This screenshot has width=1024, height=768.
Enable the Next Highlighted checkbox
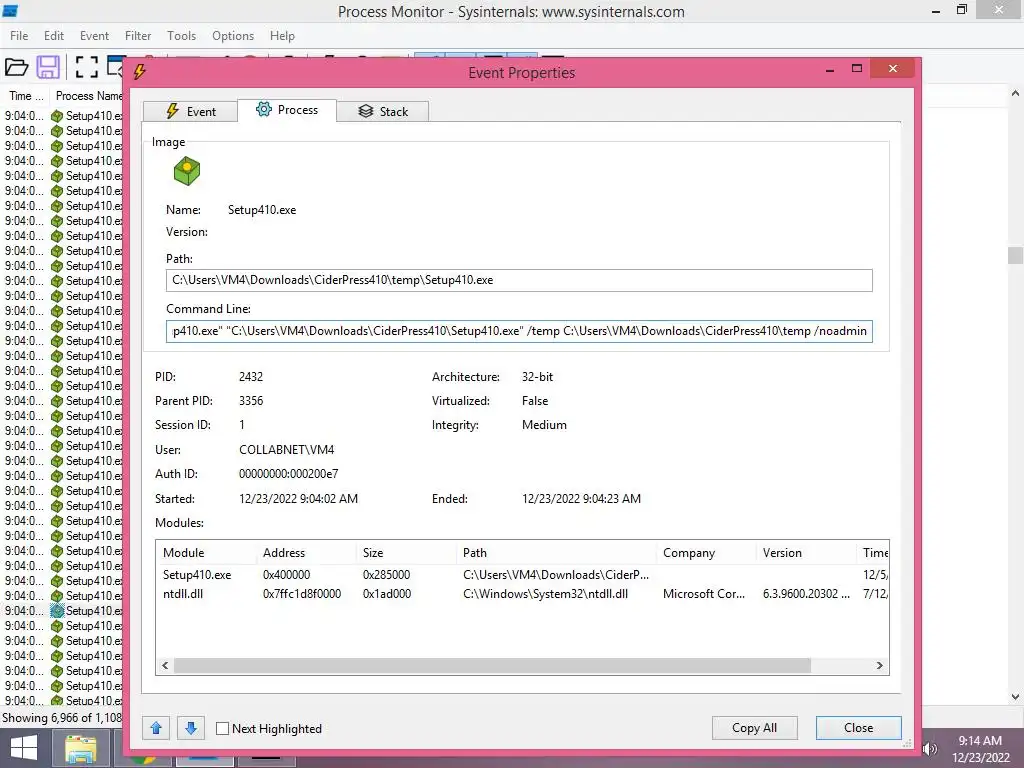point(223,728)
